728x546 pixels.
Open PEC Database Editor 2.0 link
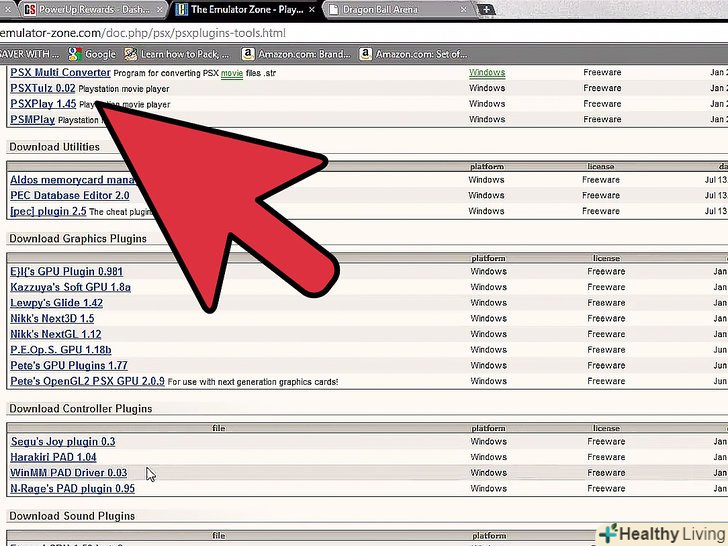click(70, 195)
